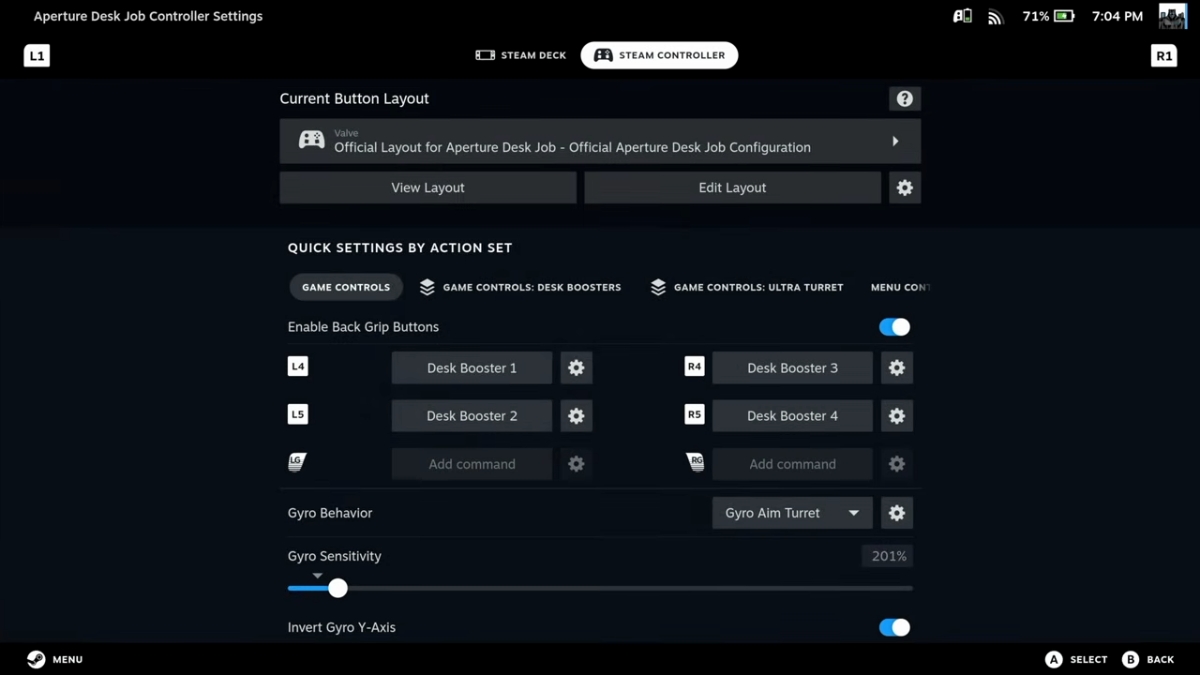Screen dimensions: 1200x675
Task: Click the B button BACK glyph
Action: coord(1130,660)
